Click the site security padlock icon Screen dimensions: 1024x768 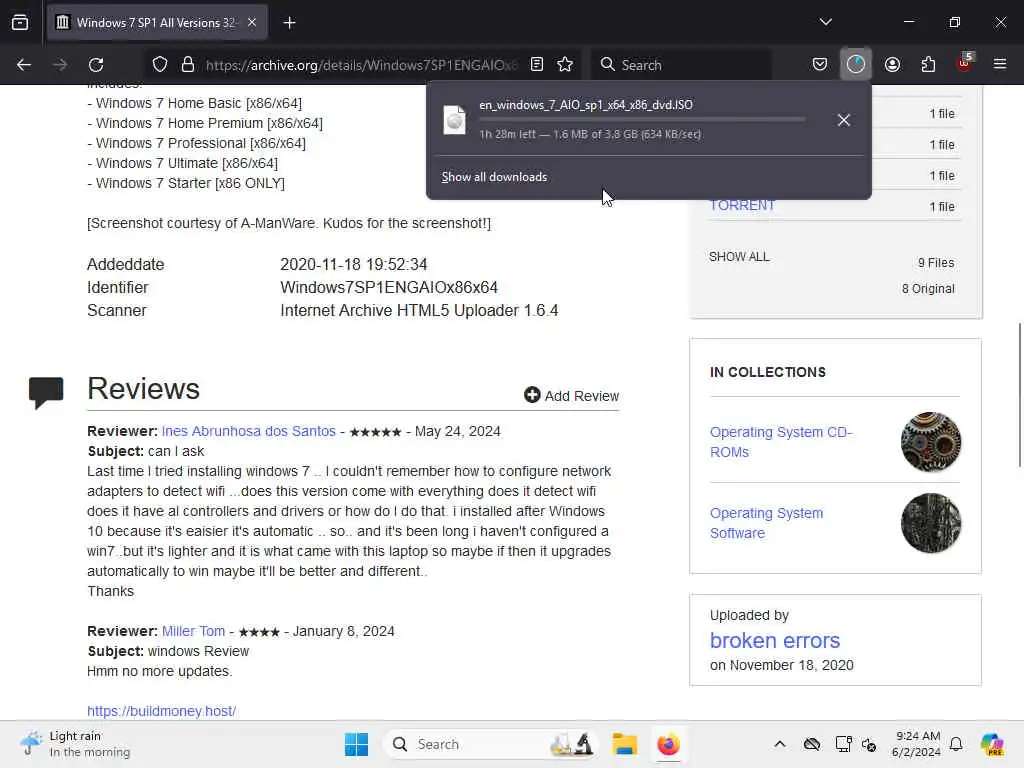click(x=188, y=65)
